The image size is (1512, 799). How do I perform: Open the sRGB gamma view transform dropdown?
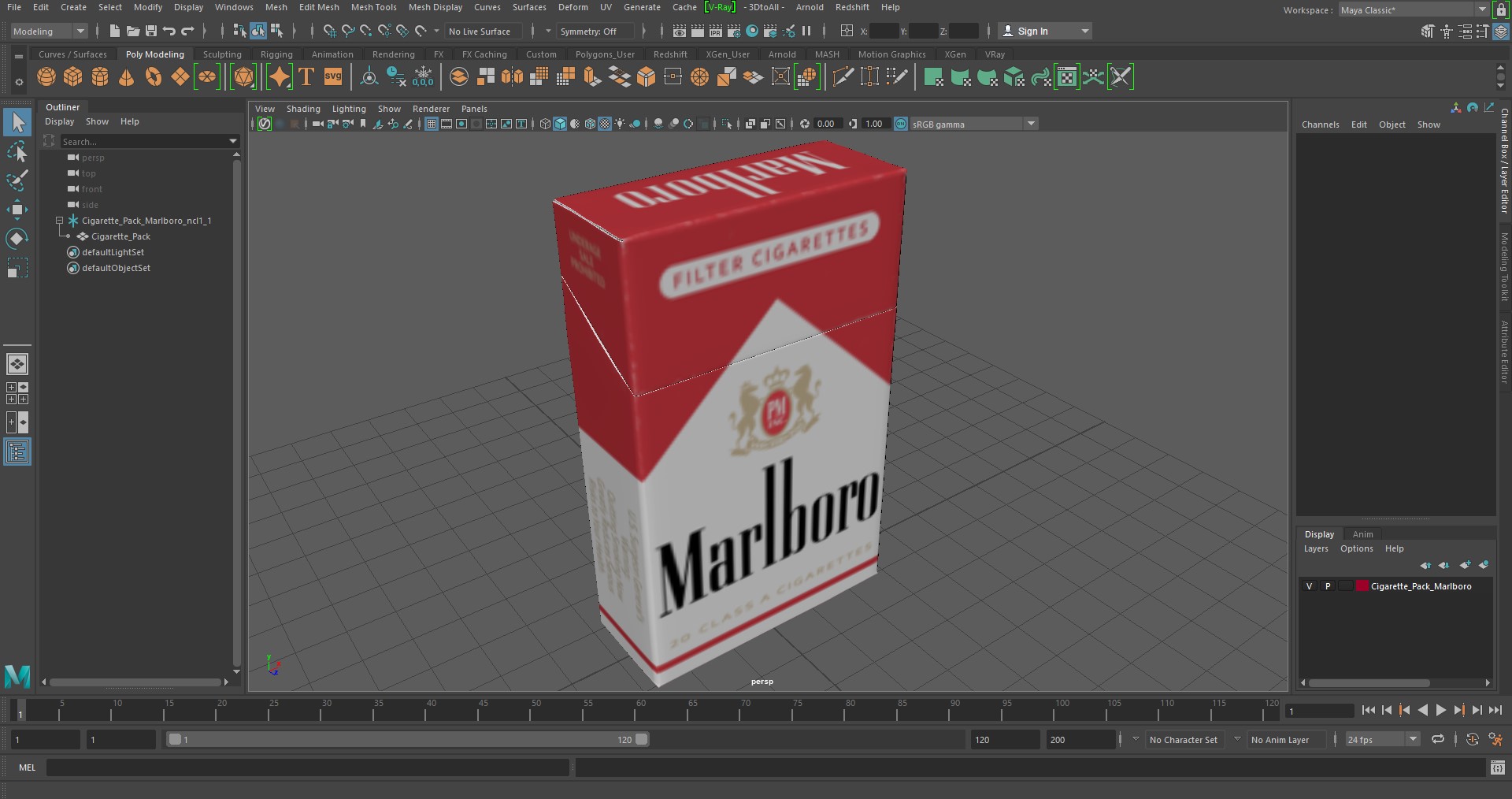pyautogui.click(x=974, y=124)
